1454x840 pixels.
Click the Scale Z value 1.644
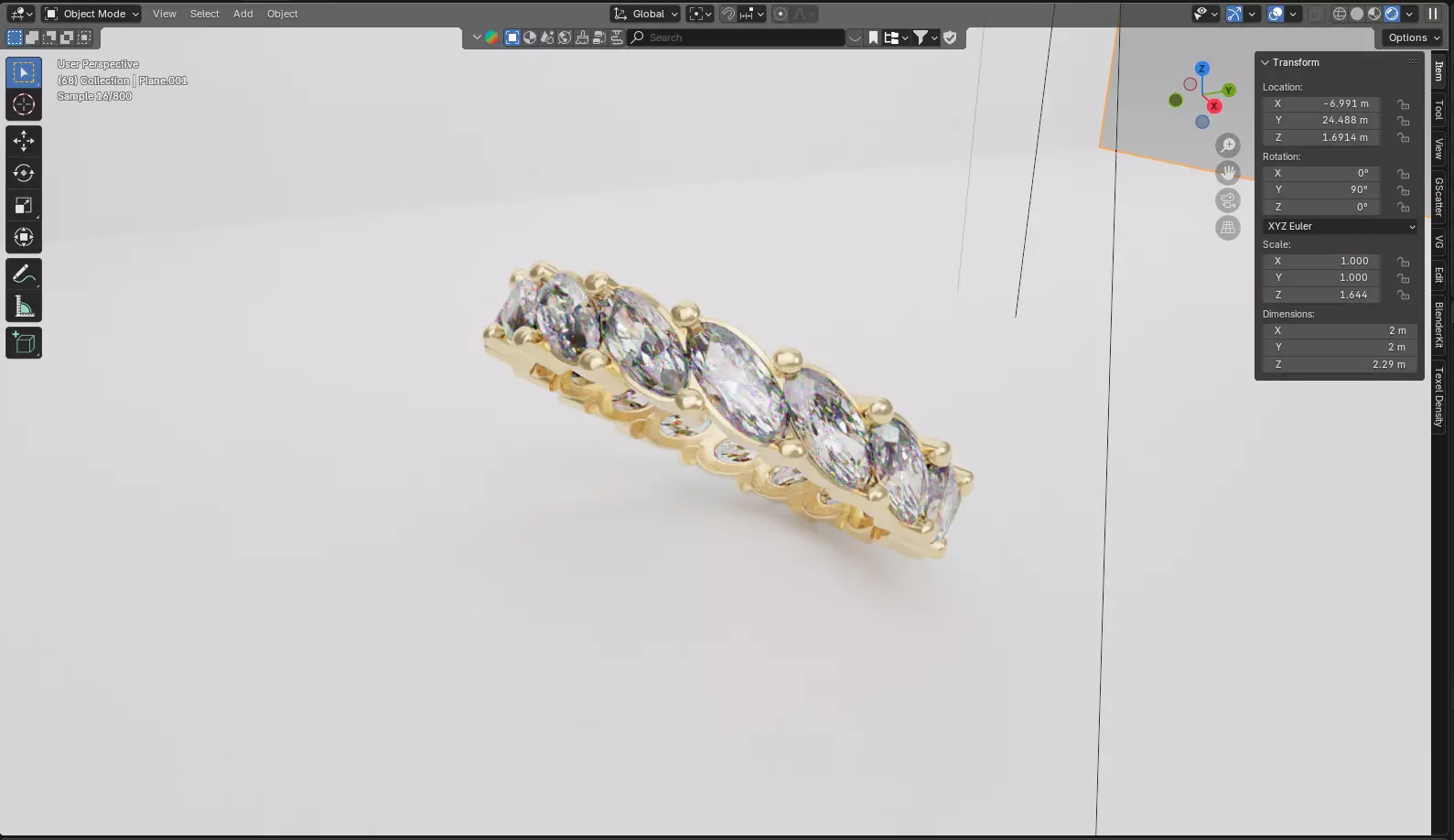pos(1321,295)
